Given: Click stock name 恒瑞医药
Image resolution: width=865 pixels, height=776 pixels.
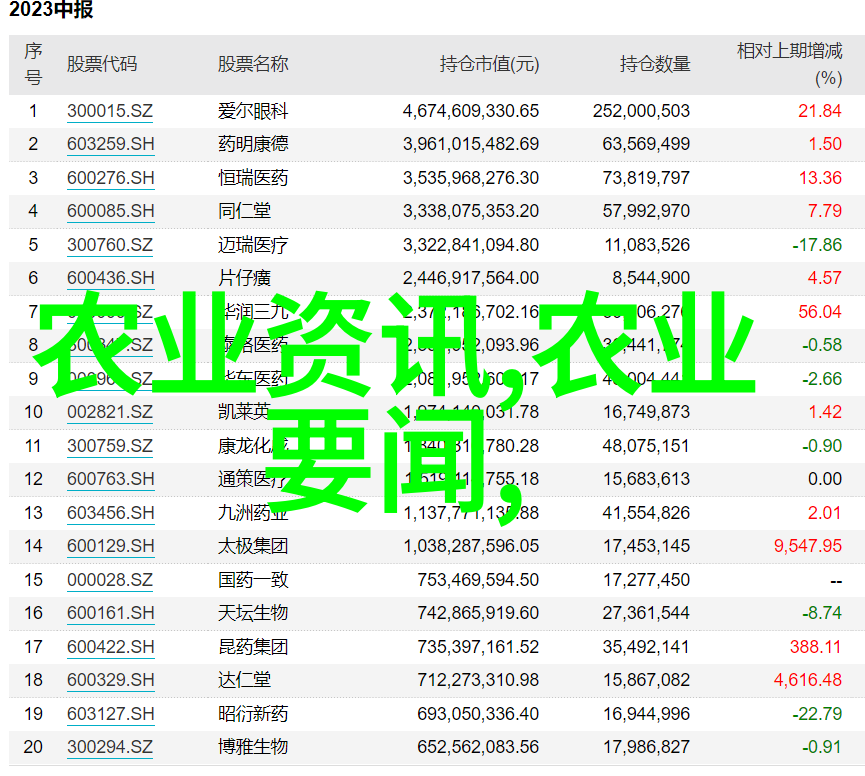Looking at the screenshot, I should pos(253,178).
